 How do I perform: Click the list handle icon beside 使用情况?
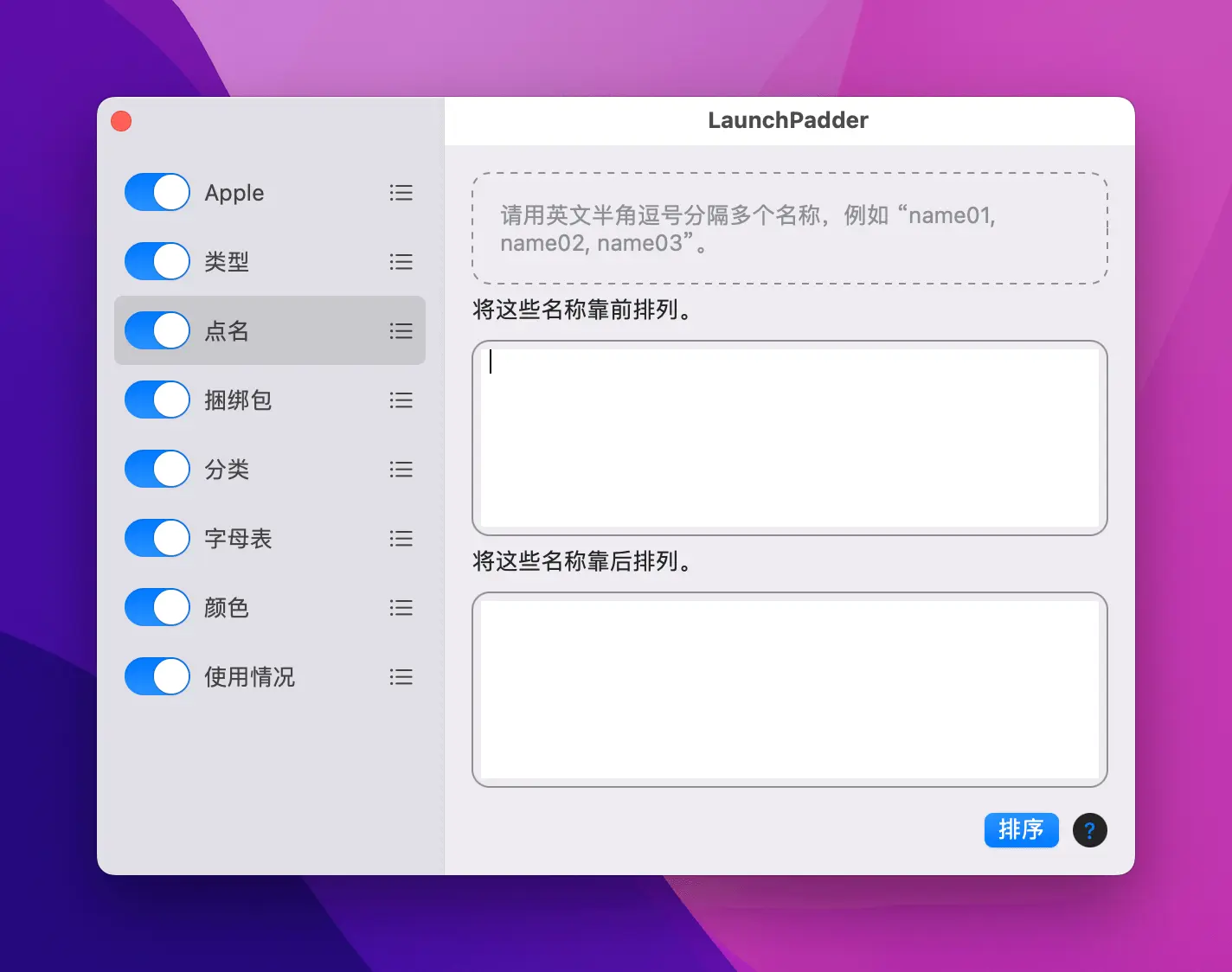tap(401, 677)
